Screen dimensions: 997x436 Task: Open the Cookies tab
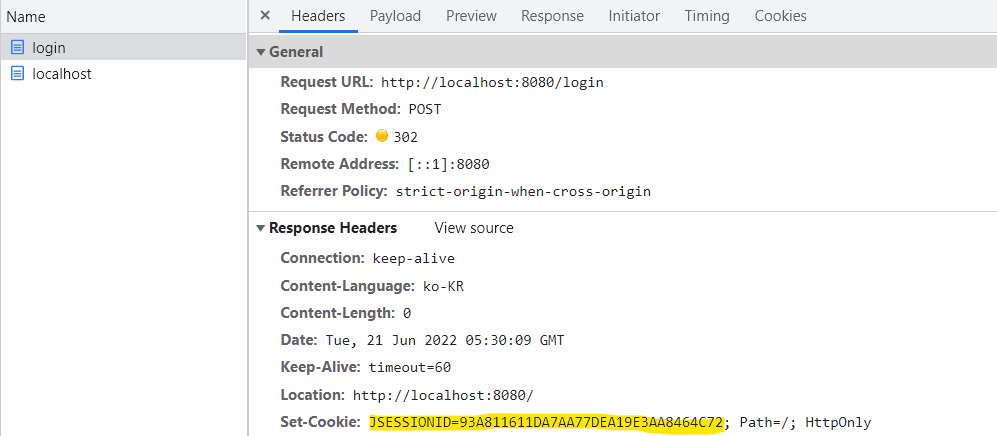pos(780,17)
